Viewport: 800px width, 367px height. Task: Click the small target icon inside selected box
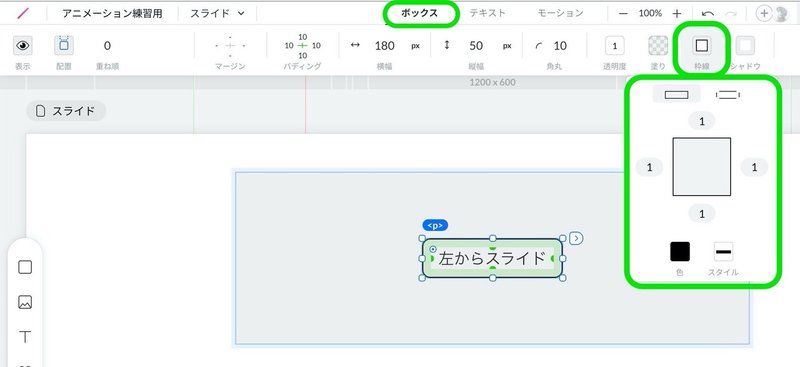pos(433,249)
